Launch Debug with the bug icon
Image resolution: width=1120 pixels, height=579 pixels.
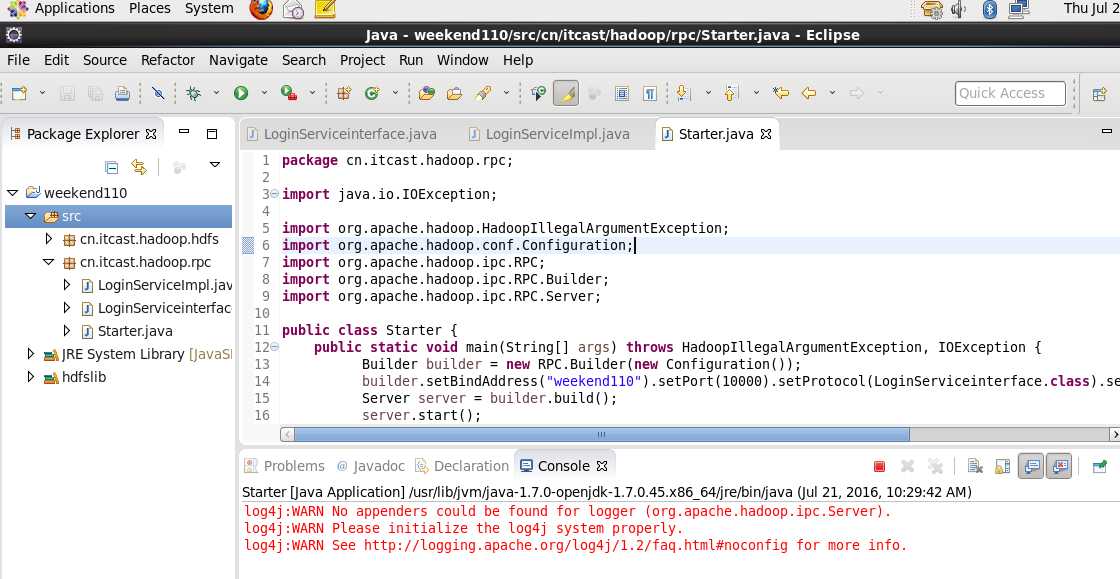[193, 93]
